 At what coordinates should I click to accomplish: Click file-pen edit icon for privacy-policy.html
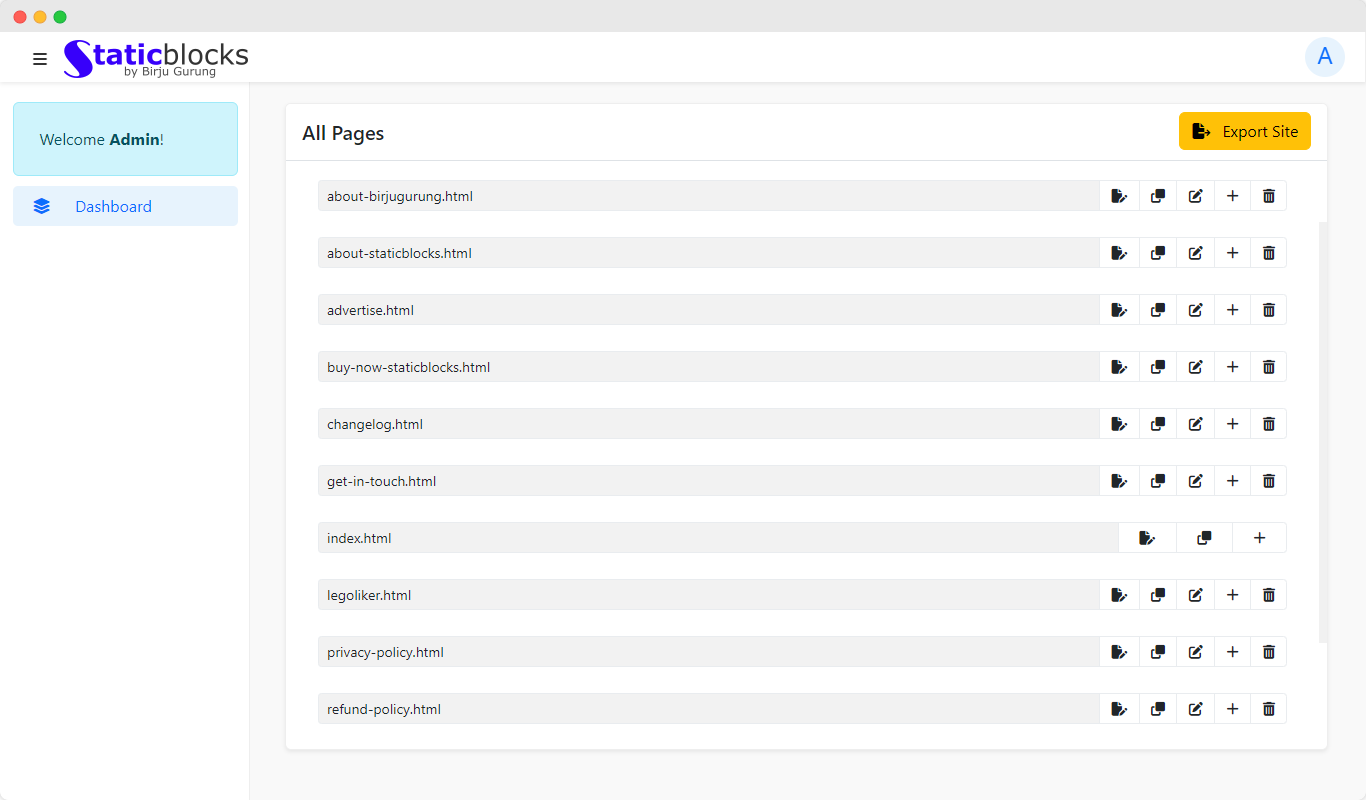pos(1120,652)
